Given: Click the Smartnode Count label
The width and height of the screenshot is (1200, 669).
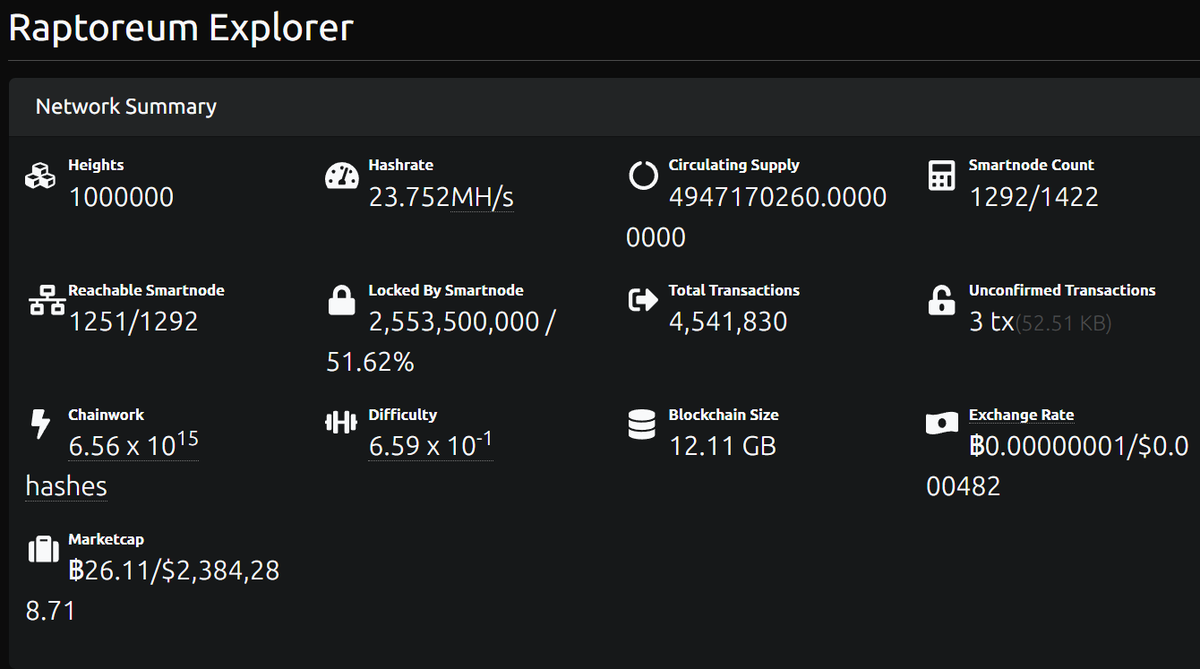Looking at the screenshot, I should (x=1031, y=165).
